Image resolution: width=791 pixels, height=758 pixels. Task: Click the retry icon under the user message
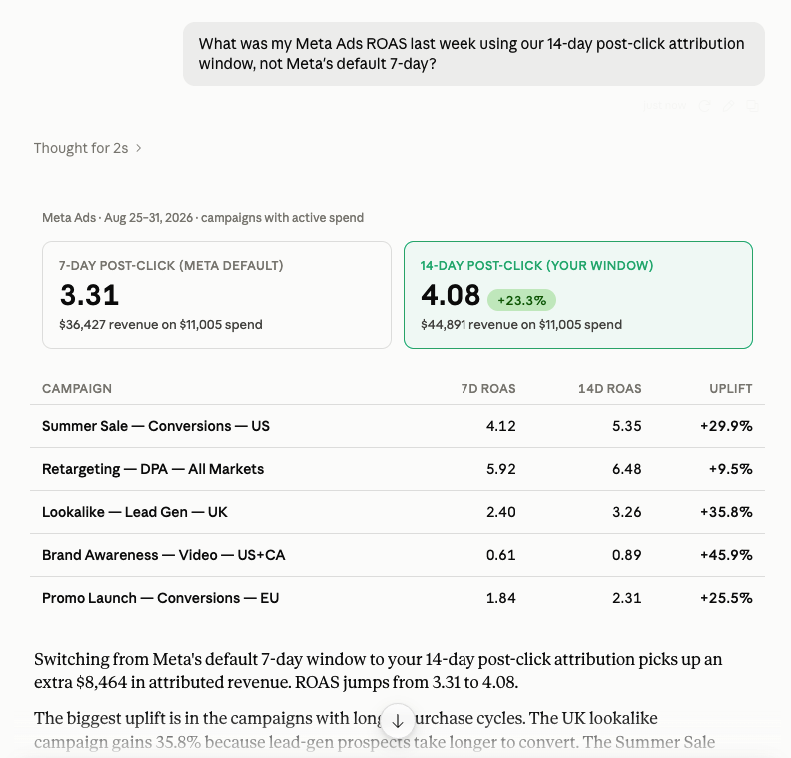click(705, 106)
